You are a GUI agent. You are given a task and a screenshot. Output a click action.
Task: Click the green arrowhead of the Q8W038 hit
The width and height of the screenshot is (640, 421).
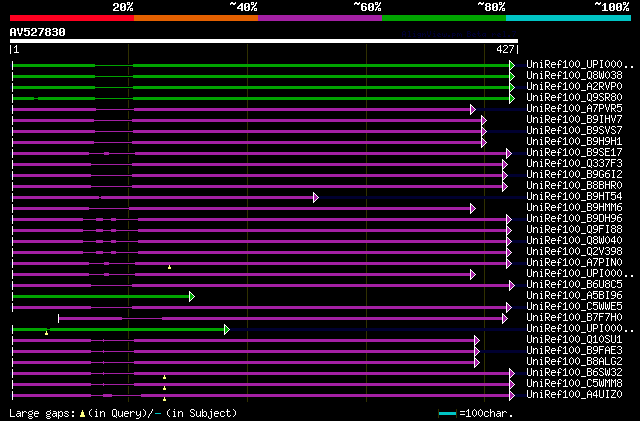point(512,76)
